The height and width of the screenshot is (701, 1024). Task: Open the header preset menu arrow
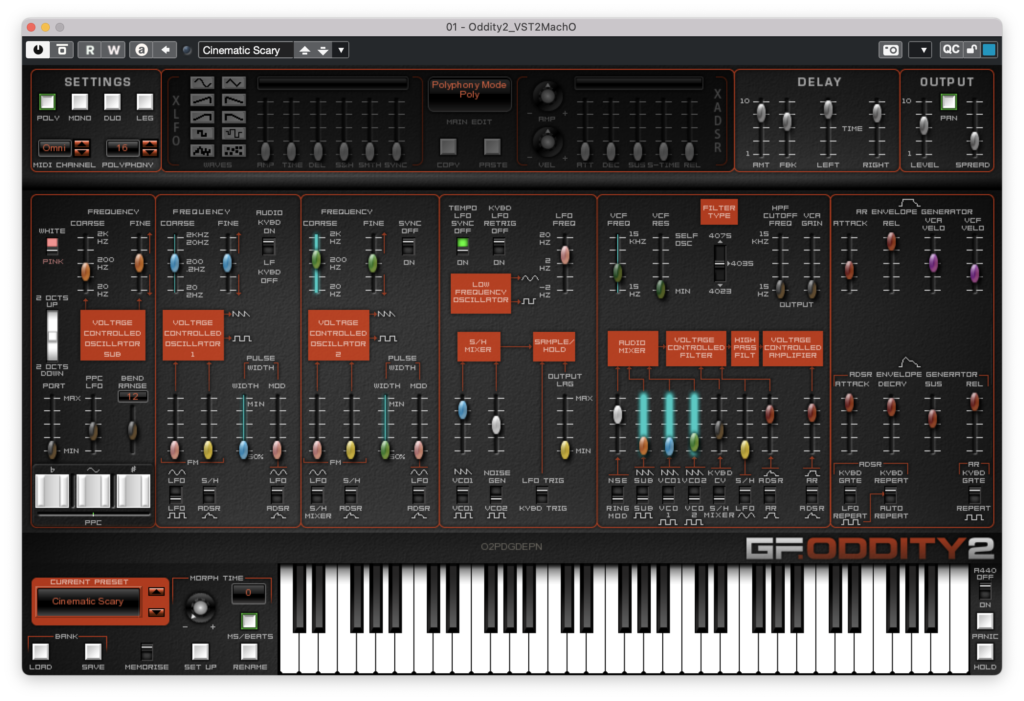341,50
